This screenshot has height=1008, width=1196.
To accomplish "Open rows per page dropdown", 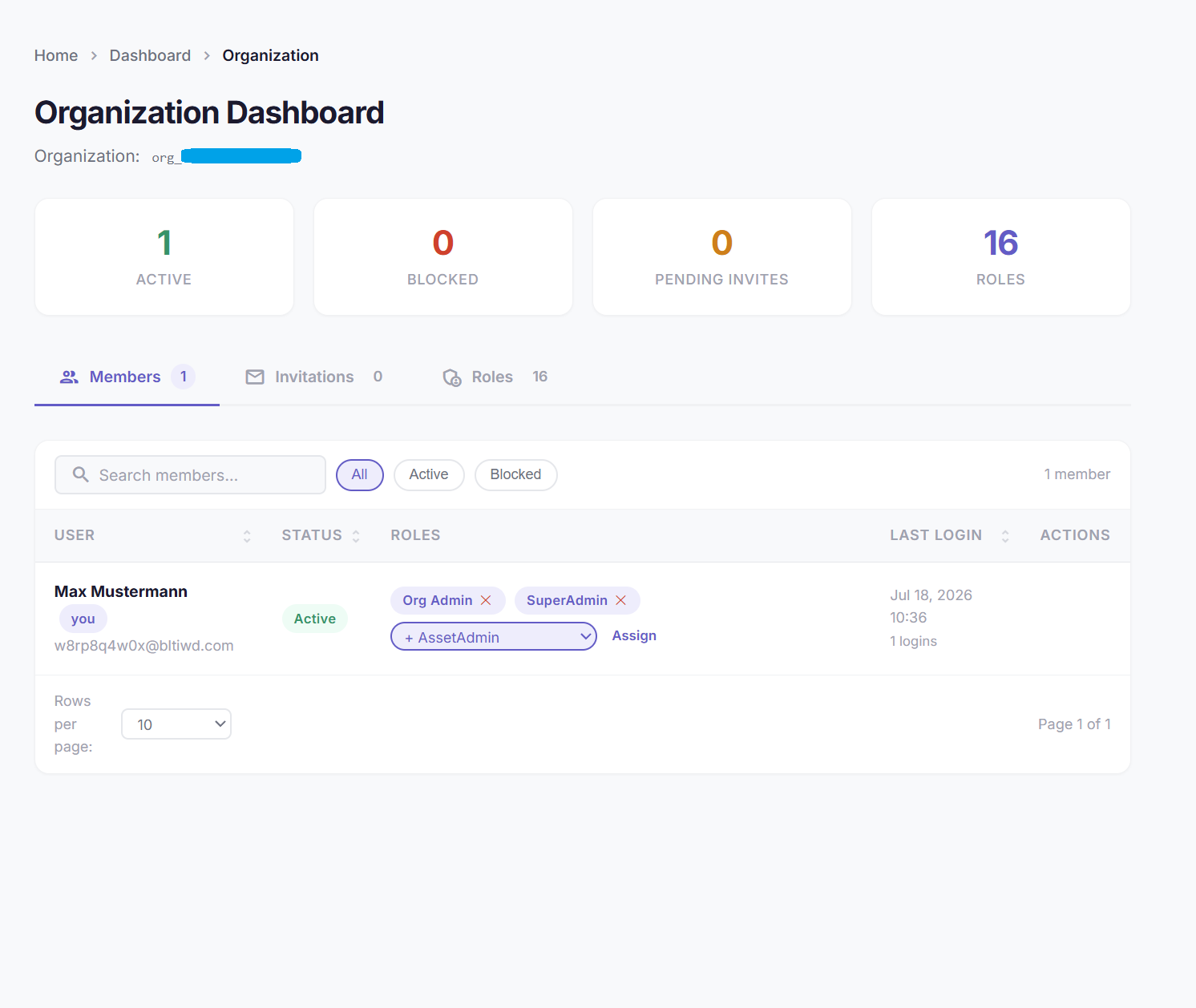I will pyautogui.click(x=176, y=724).
